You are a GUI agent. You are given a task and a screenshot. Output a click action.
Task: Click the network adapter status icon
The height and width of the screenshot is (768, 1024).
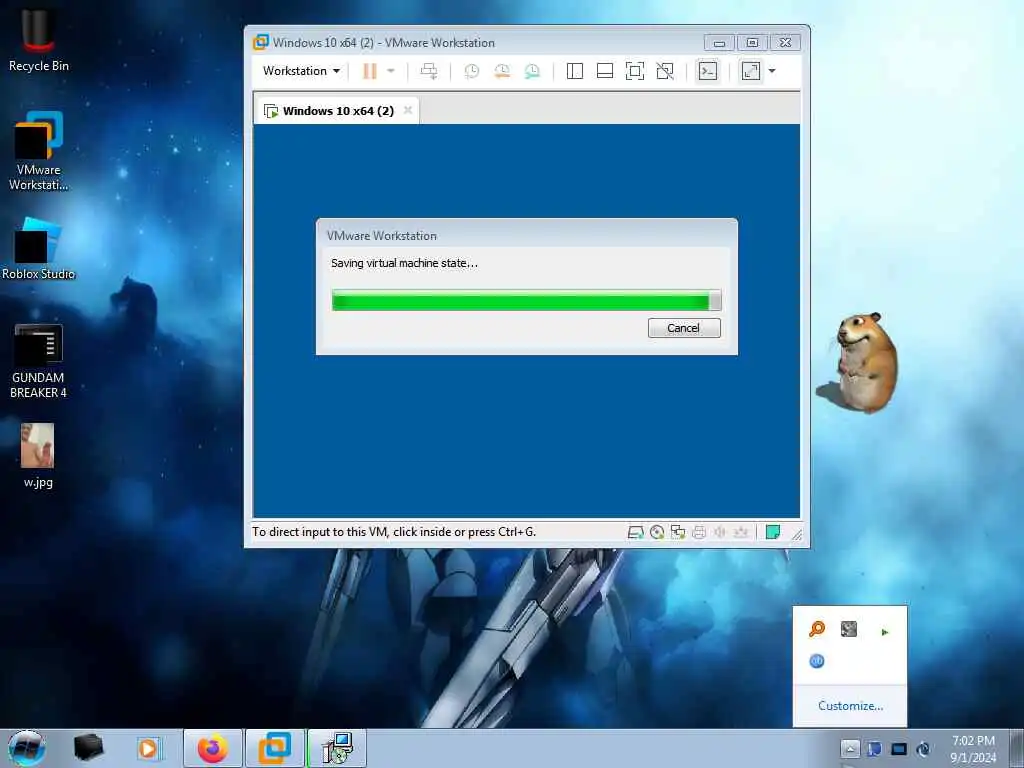click(x=678, y=532)
